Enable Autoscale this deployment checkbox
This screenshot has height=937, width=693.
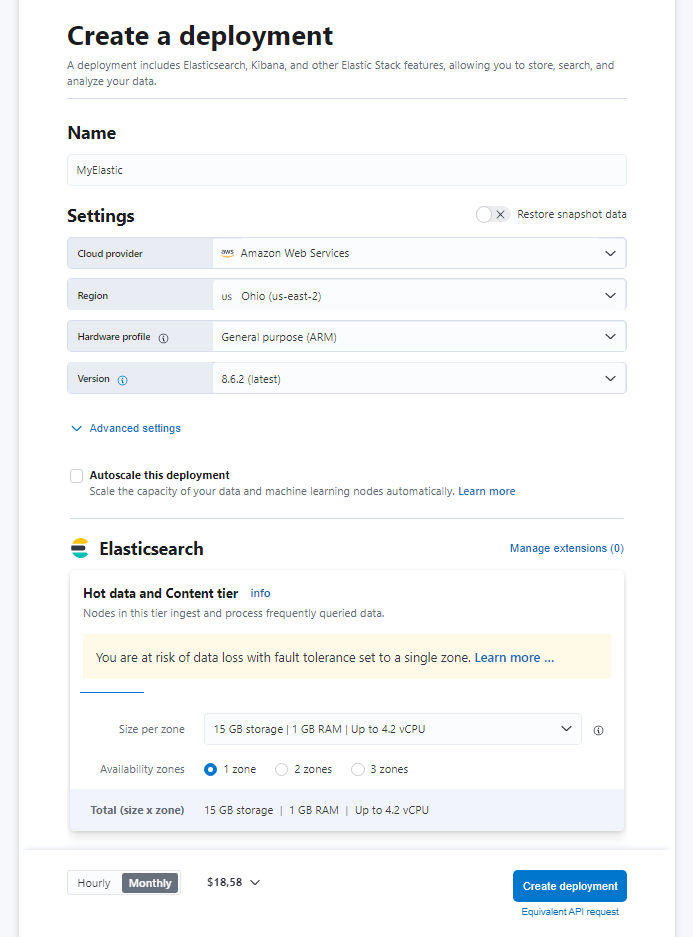click(77, 476)
